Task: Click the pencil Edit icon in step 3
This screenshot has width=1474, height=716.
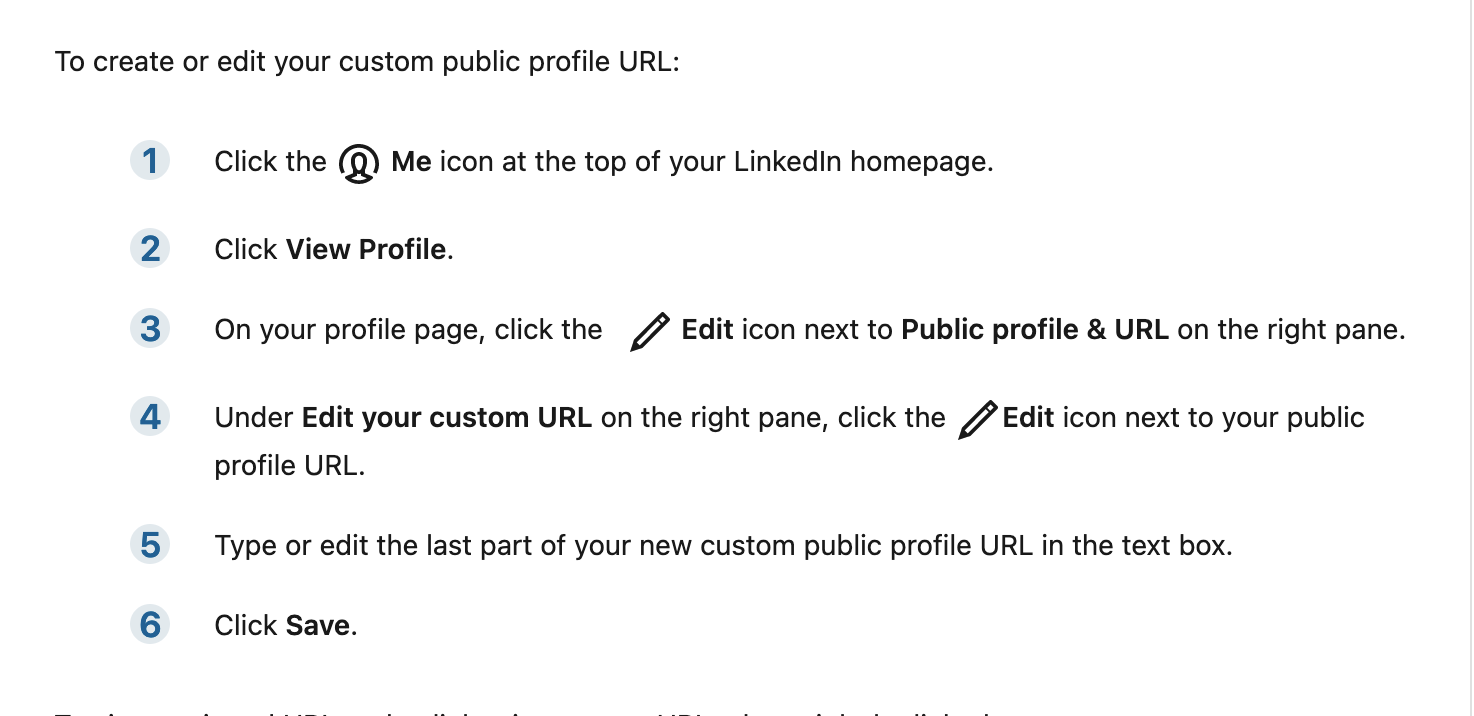Action: pyautogui.click(x=650, y=331)
